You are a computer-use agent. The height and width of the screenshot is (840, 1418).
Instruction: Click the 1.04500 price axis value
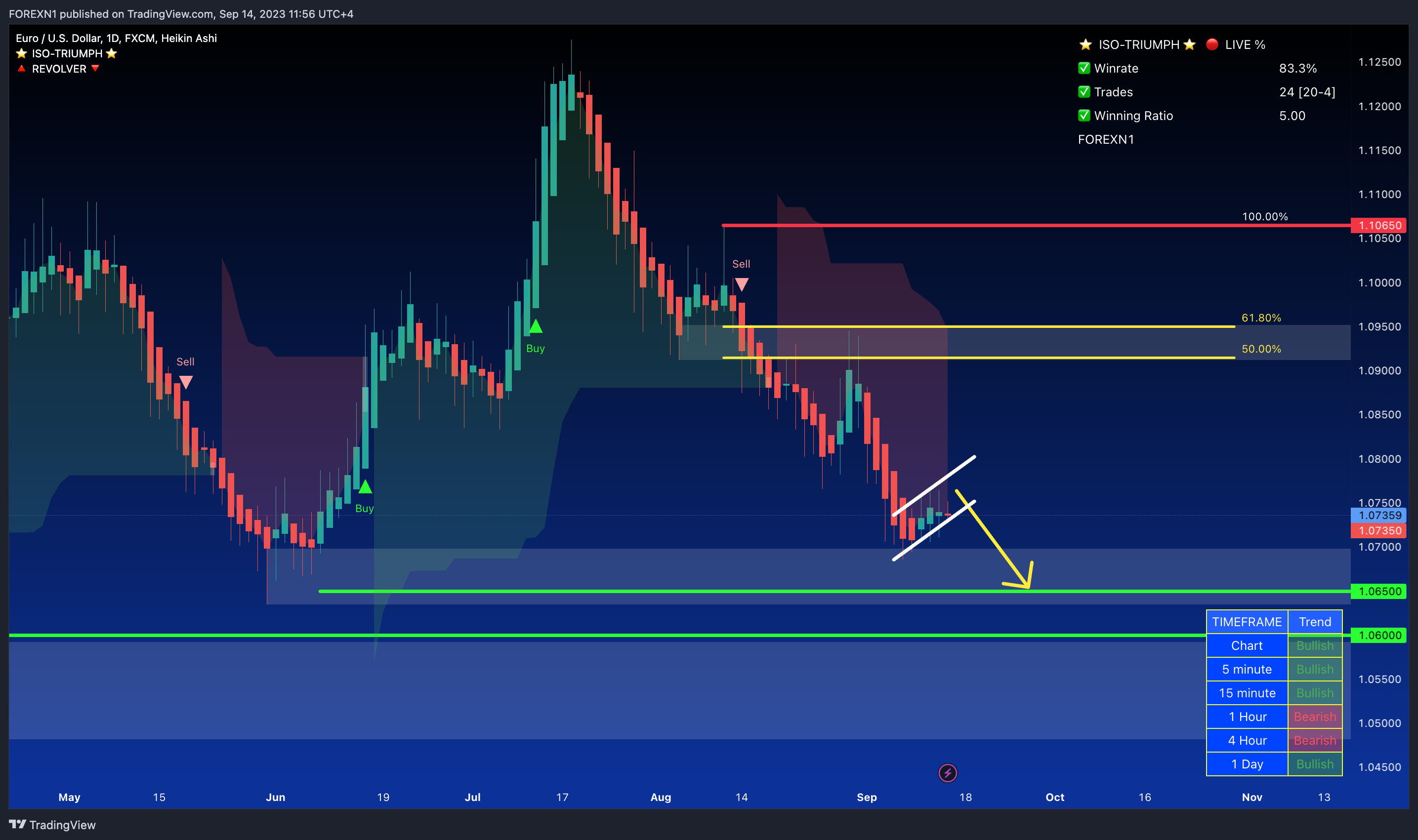[x=1379, y=767]
